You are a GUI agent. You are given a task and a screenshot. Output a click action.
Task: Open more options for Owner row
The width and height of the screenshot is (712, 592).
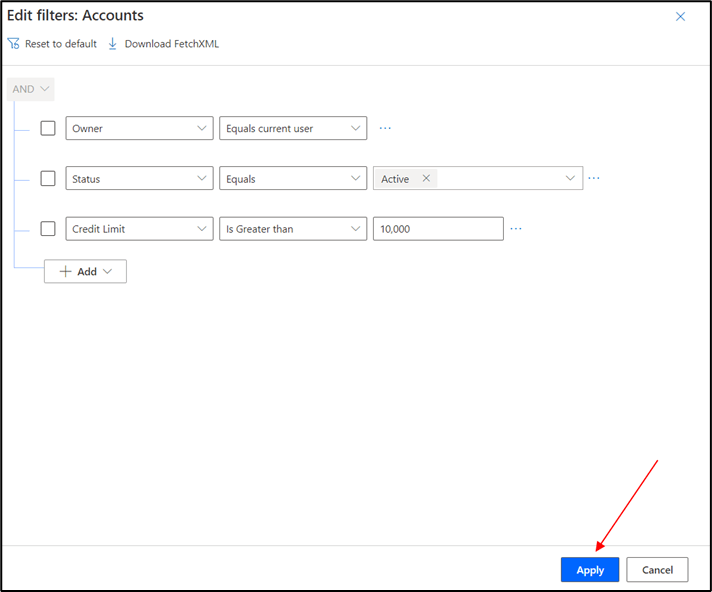pos(385,128)
